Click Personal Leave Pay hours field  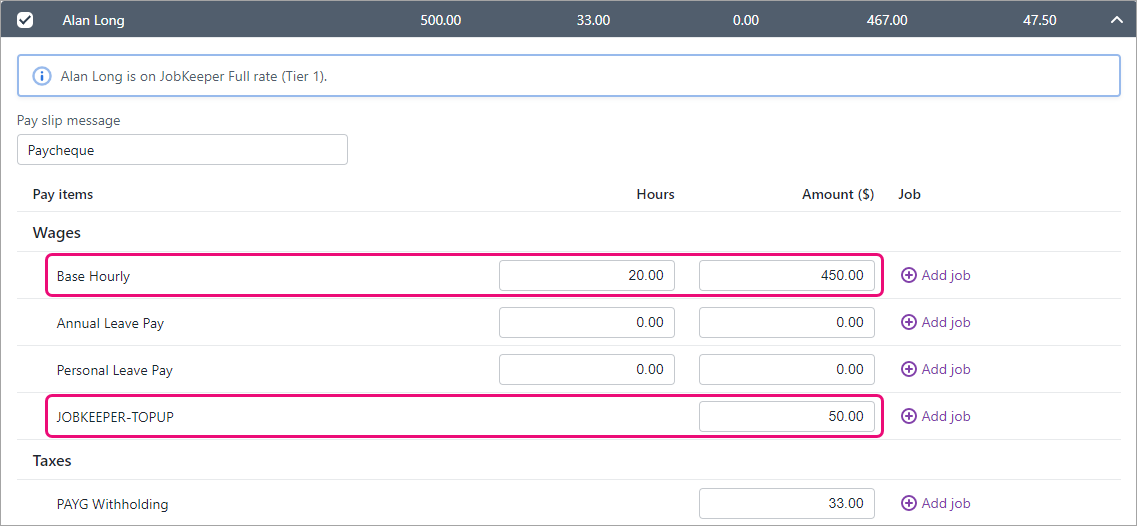pyautogui.click(x=587, y=369)
